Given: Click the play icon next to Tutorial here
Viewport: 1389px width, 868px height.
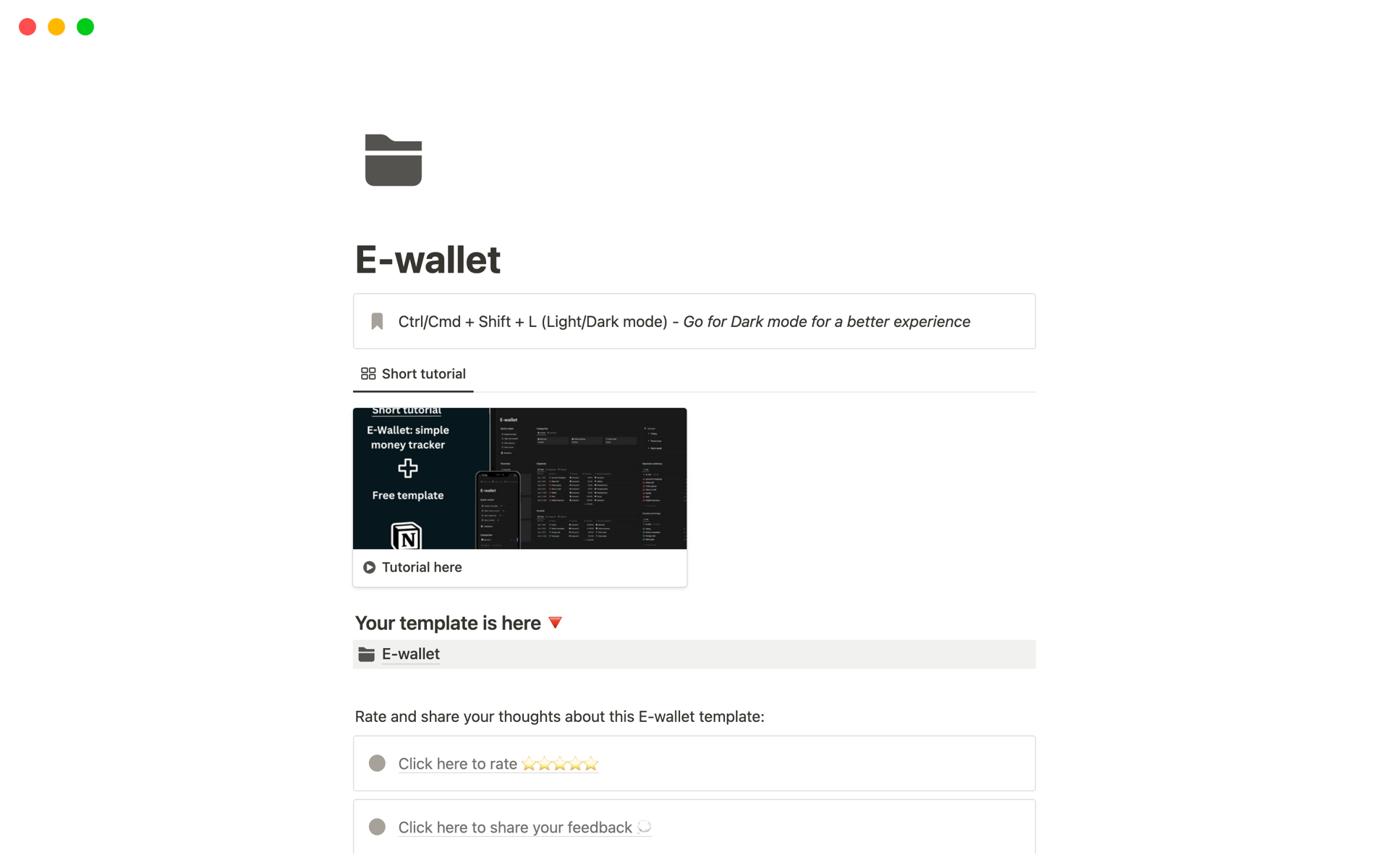Looking at the screenshot, I should (369, 567).
